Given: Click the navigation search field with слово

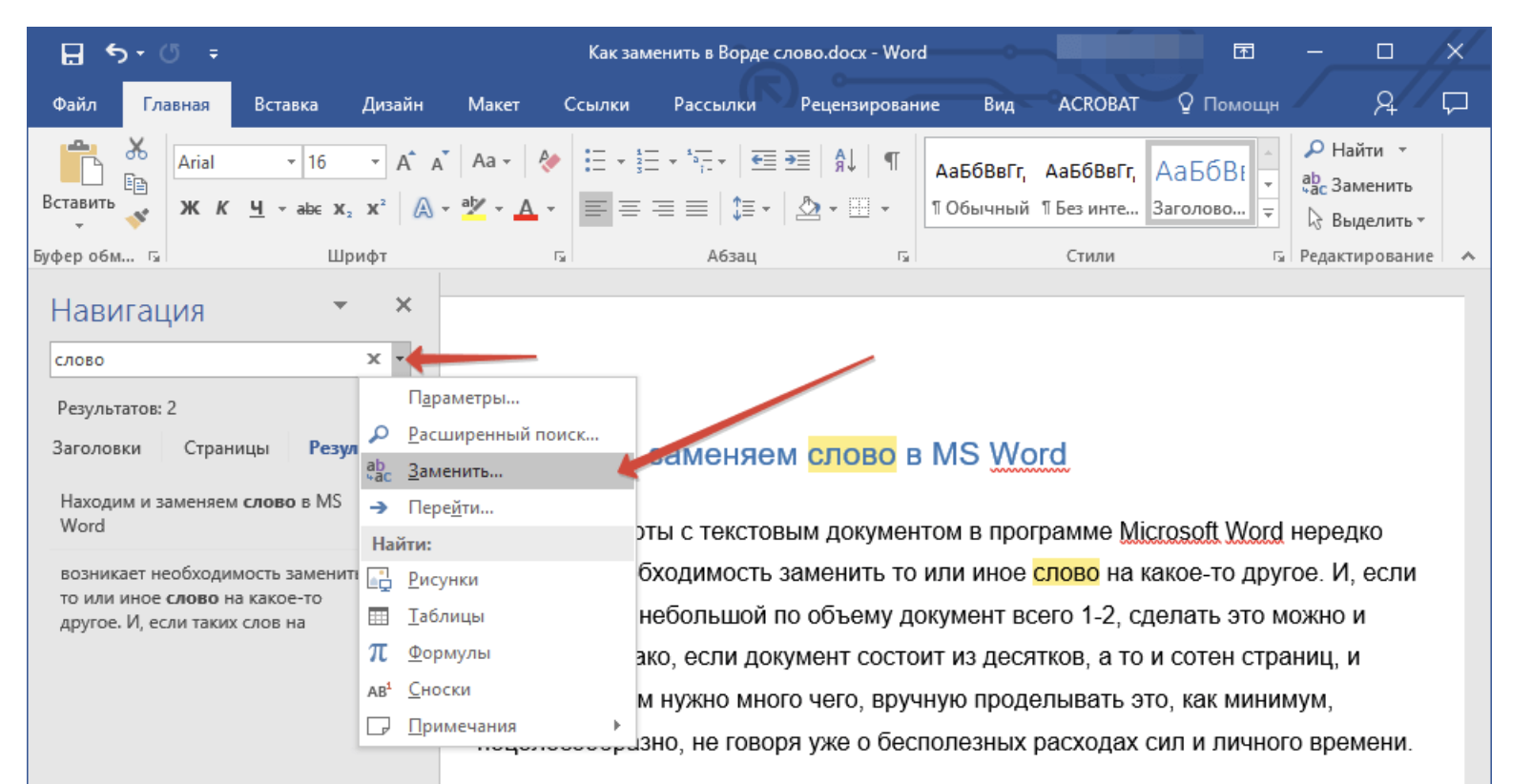Looking at the screenshot, I should click(x=205, y=360).
